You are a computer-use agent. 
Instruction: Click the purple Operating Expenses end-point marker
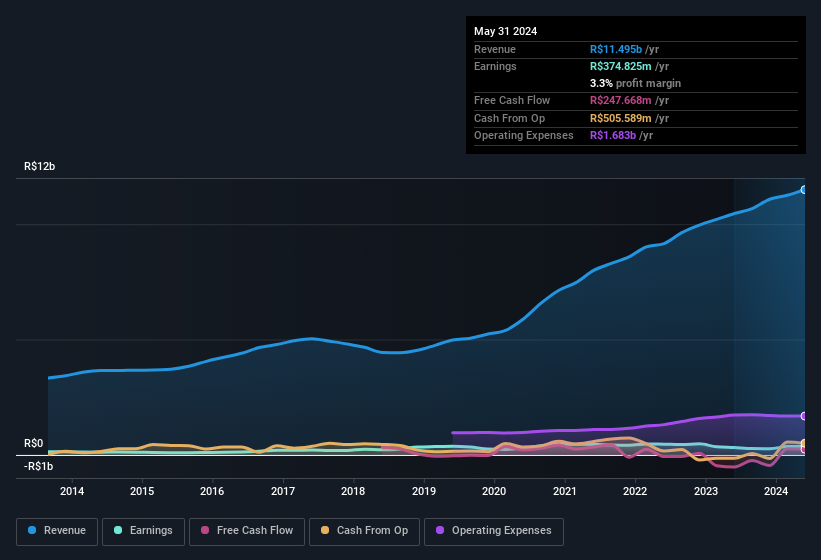coord(804,416)
